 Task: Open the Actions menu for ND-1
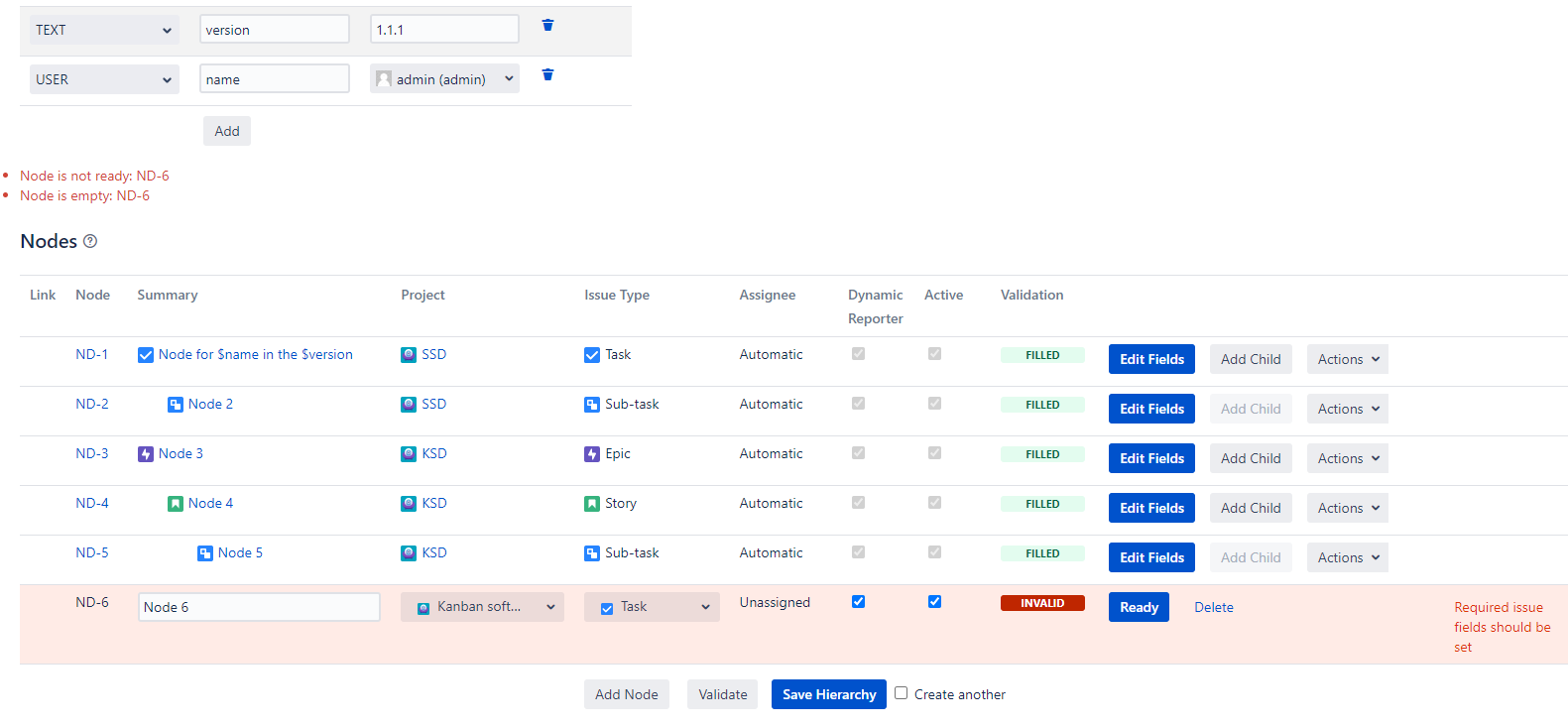[x=1347, y=359]
